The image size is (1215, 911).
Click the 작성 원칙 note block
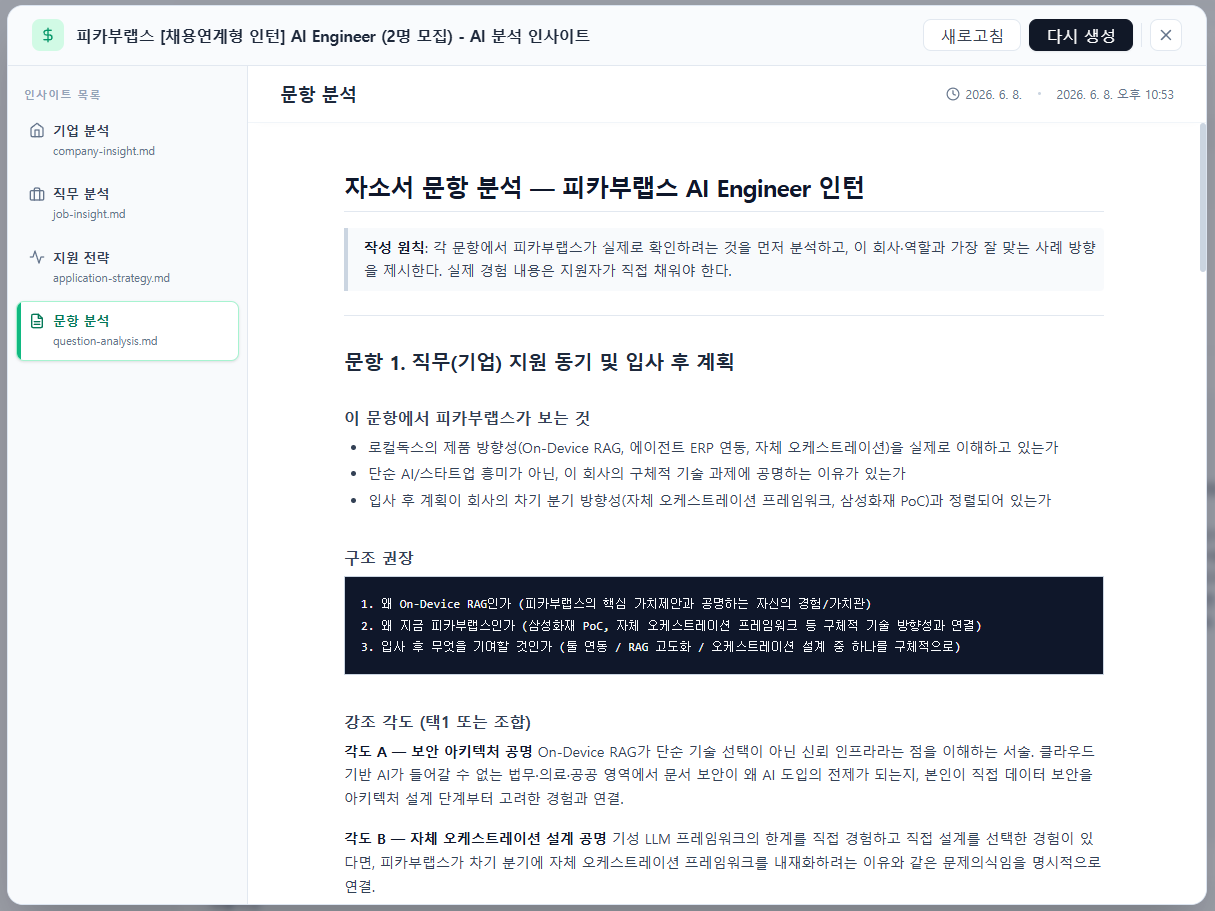click(x=724, y=258)
